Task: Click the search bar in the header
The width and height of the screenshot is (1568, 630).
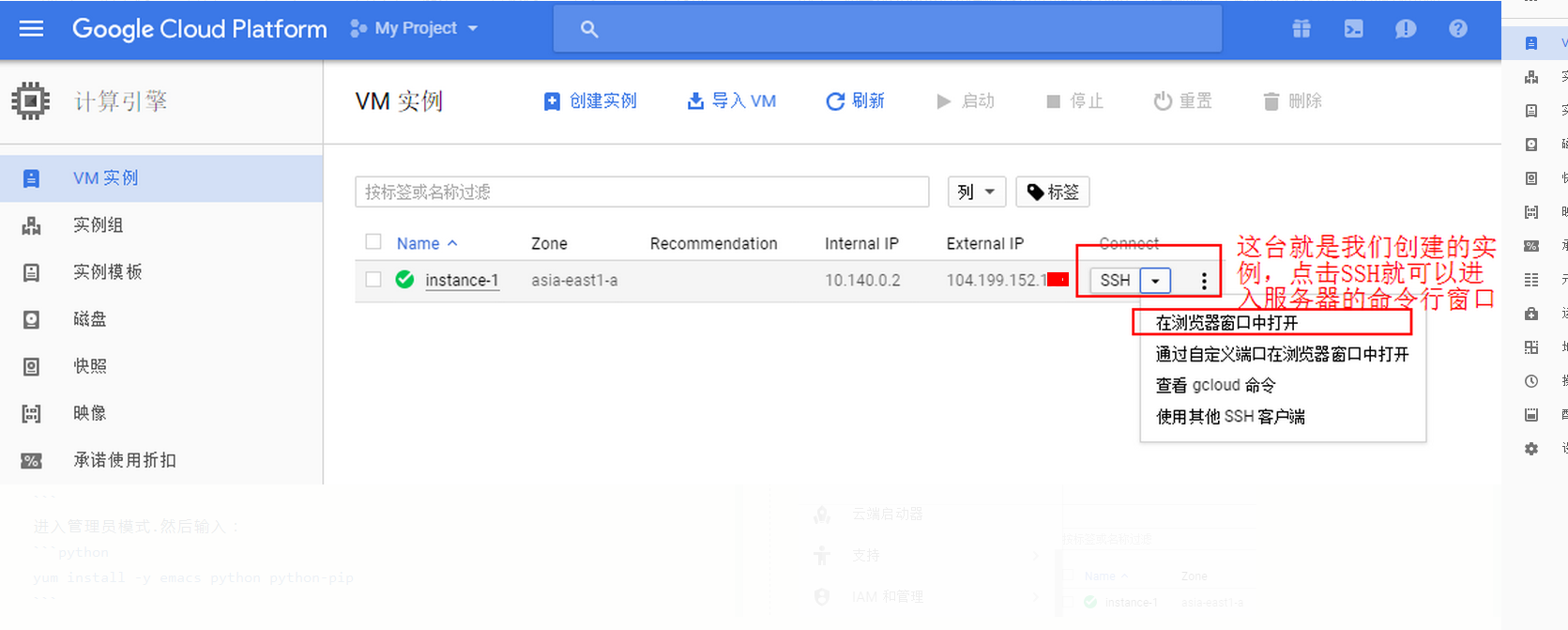Action: pyautogui.click(x=887, y=29)
